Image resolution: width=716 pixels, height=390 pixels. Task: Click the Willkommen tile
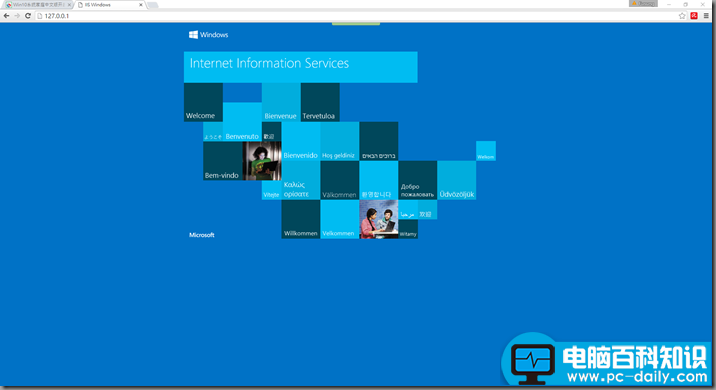coord(300,219)
